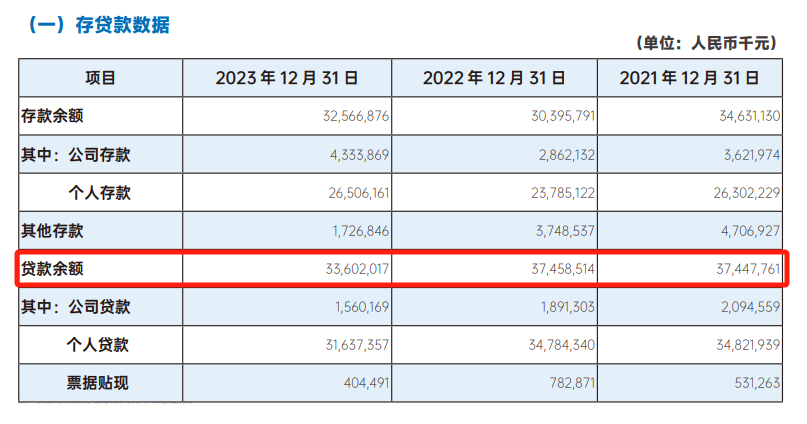Click the value 32,566,876
Image resolution: width=807 pixels, height=424 pixels.
(356, 116)
